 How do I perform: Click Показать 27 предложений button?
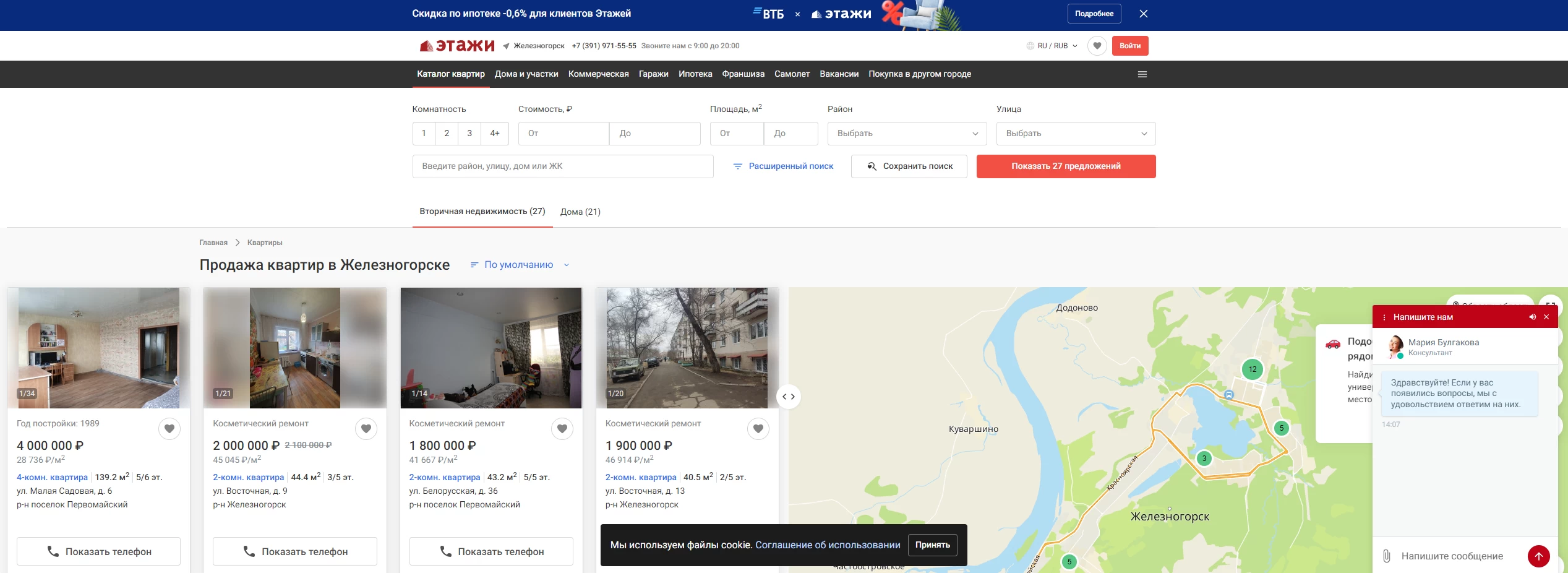(1066, 166)
